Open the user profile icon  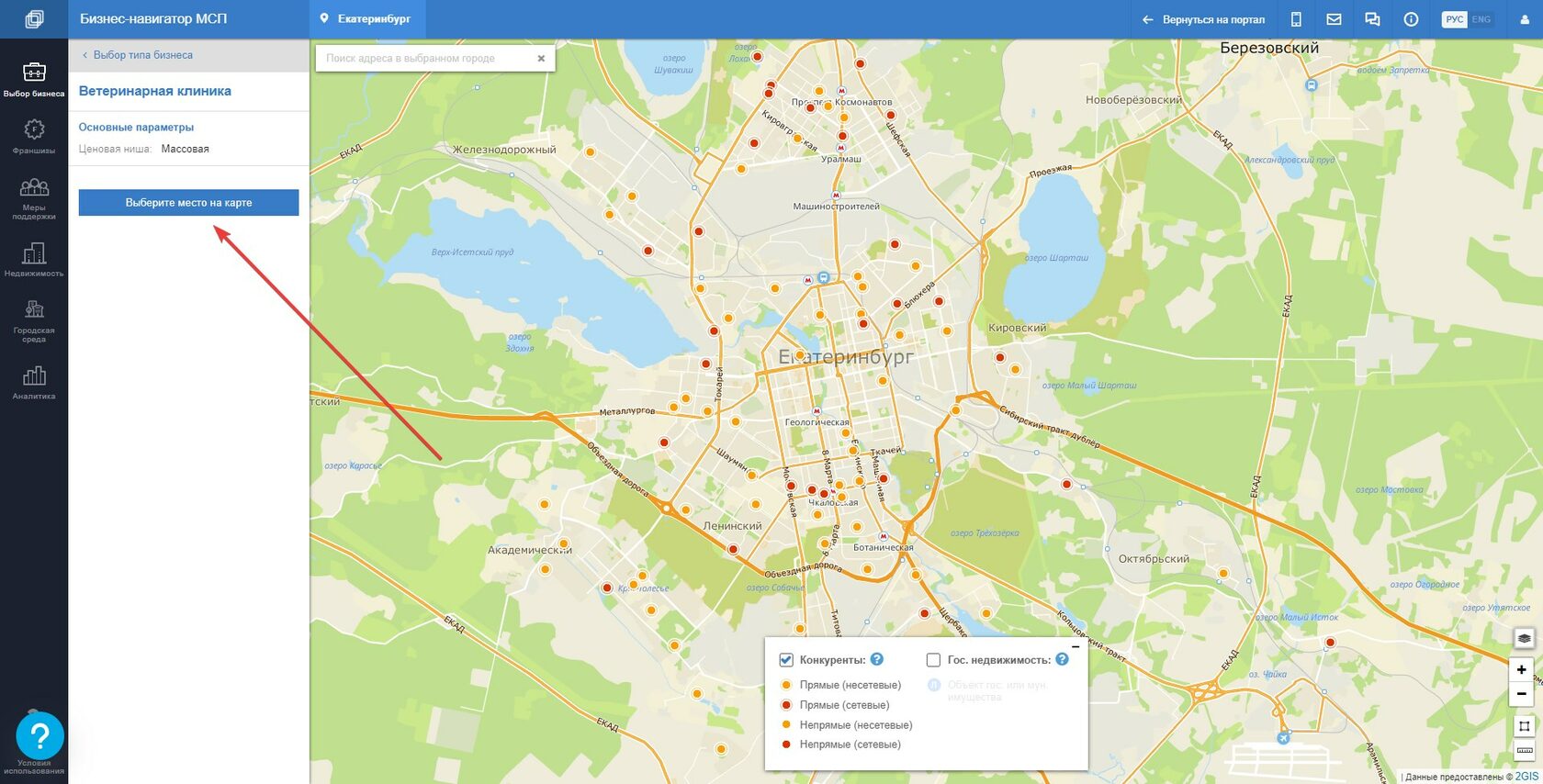(x=1524, y=19)
